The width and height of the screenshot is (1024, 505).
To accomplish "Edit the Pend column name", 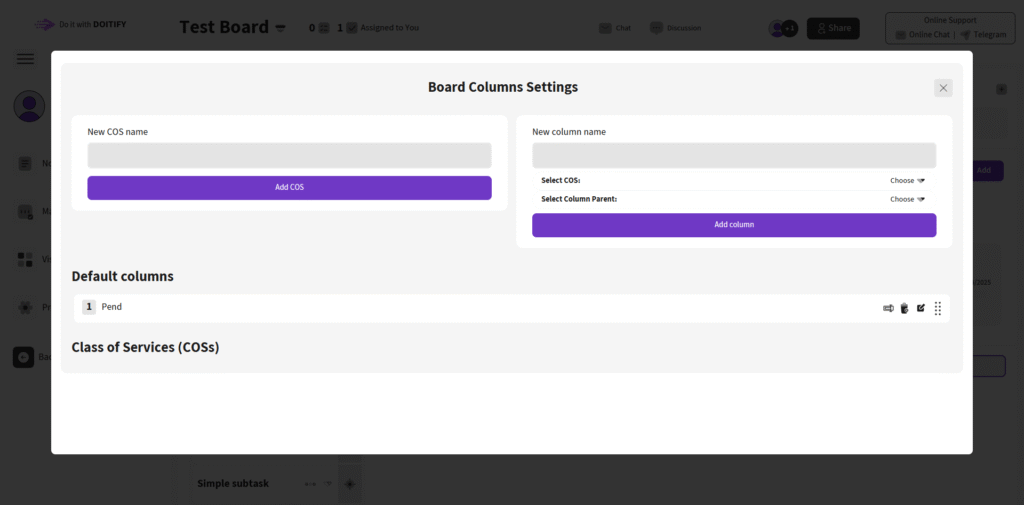I will tap(921, 308).
